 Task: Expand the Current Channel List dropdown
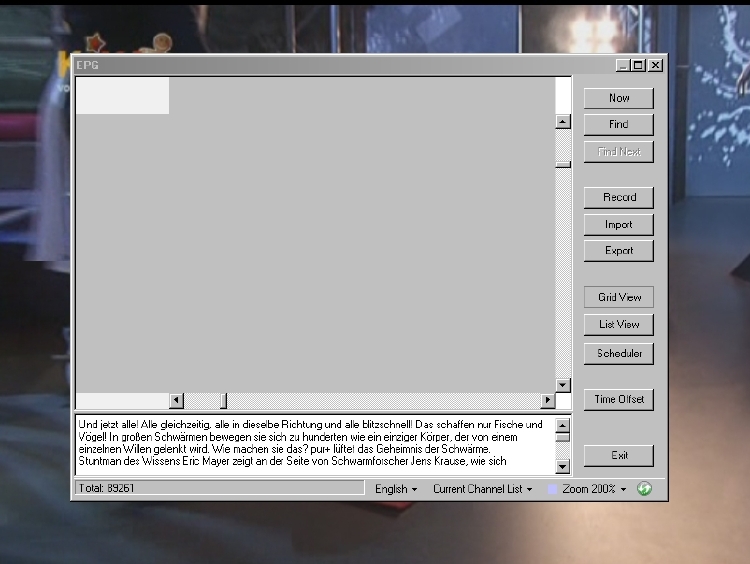tap(482, 489)
